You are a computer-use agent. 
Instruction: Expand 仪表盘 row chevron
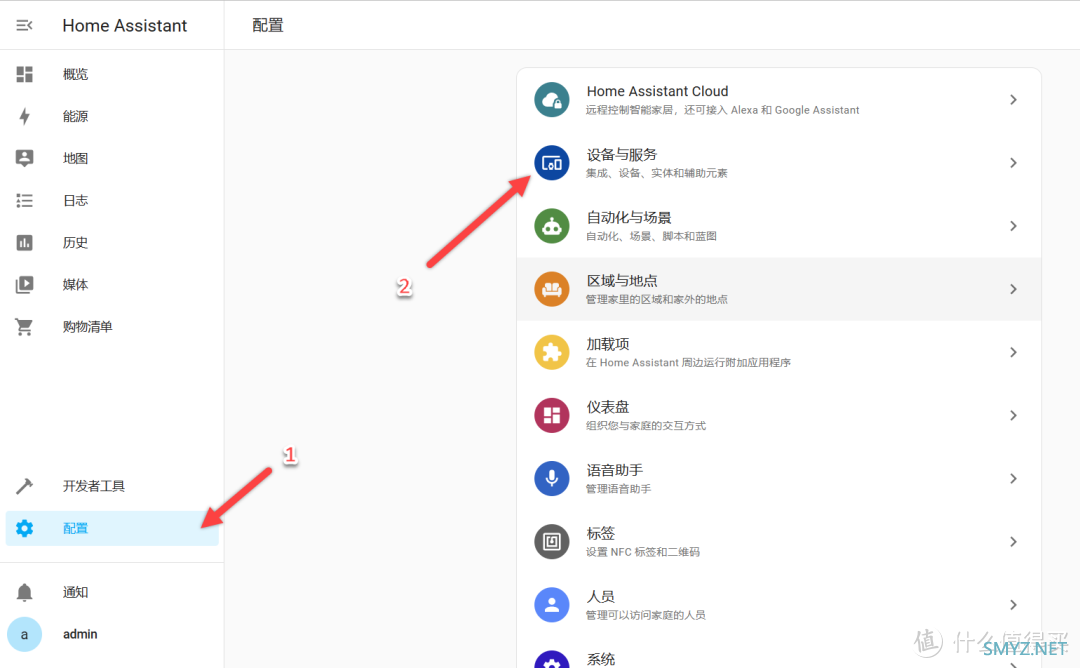tap(1013, 415)
